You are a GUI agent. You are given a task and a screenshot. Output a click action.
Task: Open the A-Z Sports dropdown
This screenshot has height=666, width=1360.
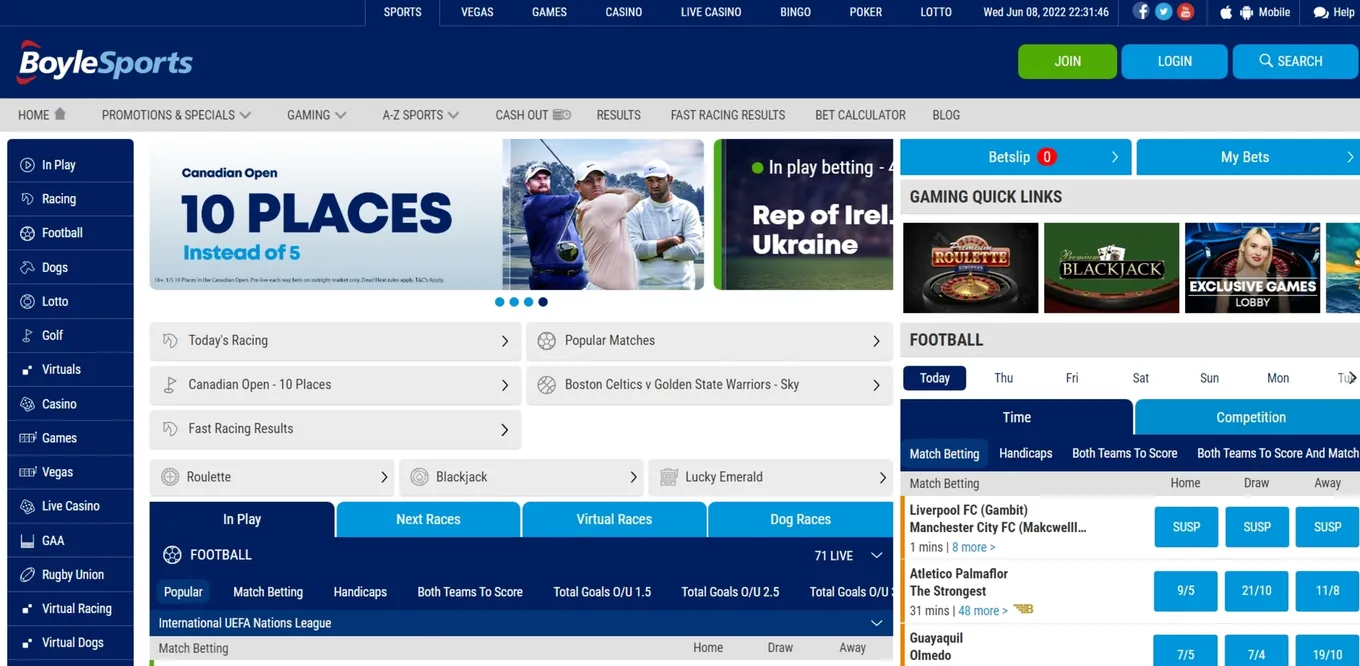pos(420,115)
